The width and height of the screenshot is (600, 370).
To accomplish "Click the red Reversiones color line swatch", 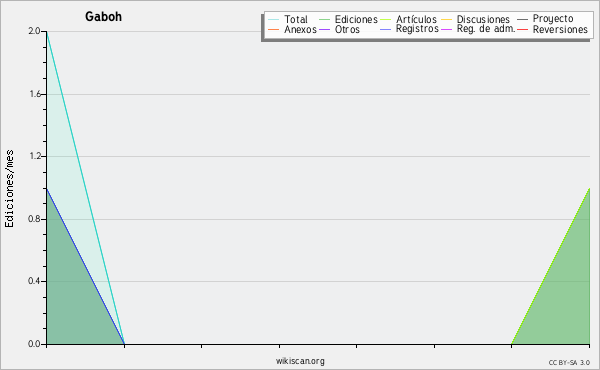I will pos(522,29).
